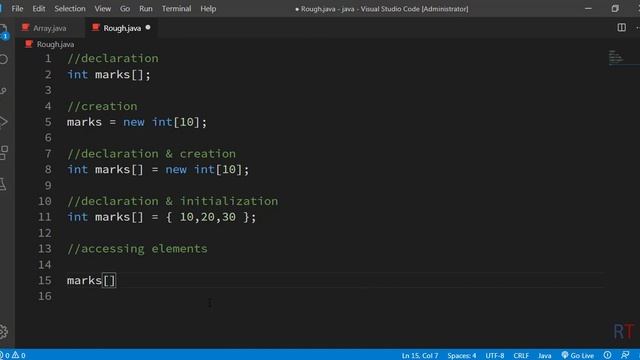This screenshot has width=640, height=360.
Task: Click line number 16 in gutter
Action: (x=44, y=296)
